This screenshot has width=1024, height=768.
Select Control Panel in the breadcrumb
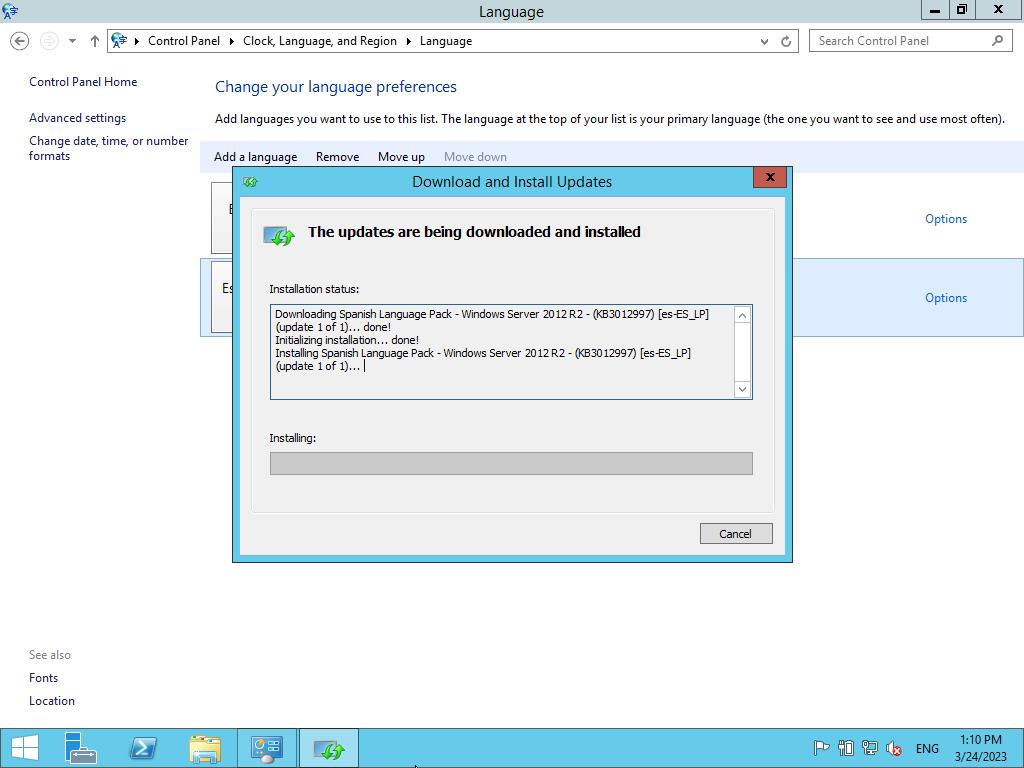coord(184,40)
